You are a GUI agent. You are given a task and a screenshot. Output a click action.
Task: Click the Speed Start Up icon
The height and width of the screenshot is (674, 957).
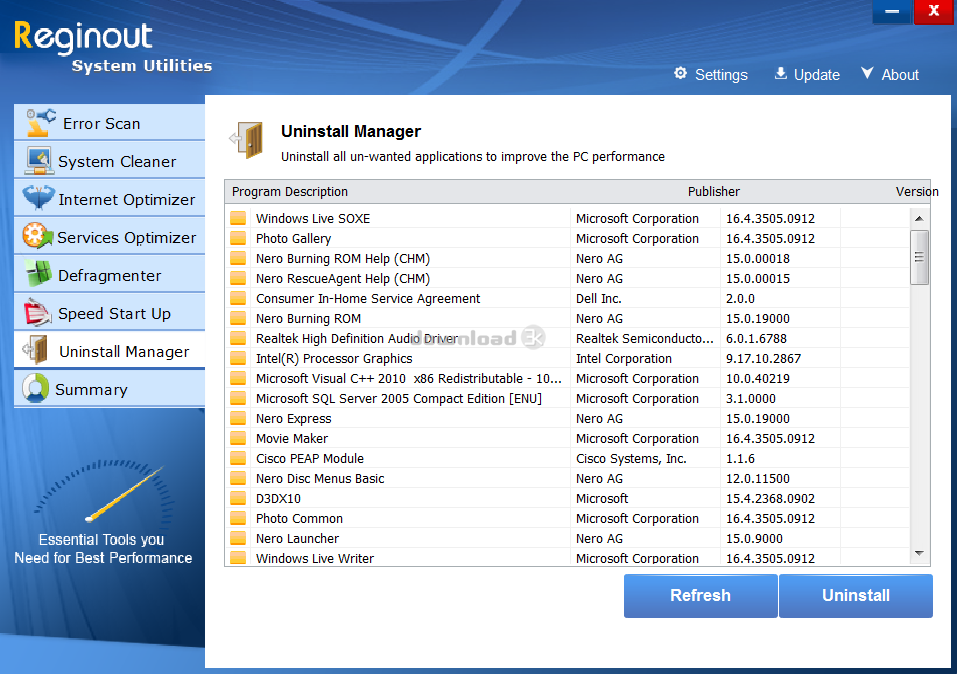pyautogui.click(x=38, y=312)
